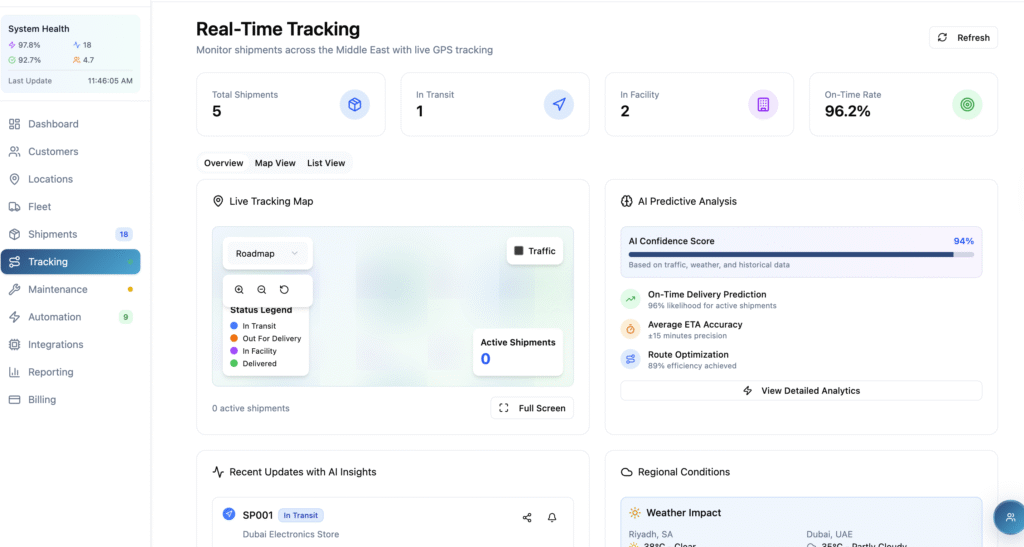Click the AI Confidence Score progress bar
The width and height of the screenshot is (1024, 547).
coord(801,255)
